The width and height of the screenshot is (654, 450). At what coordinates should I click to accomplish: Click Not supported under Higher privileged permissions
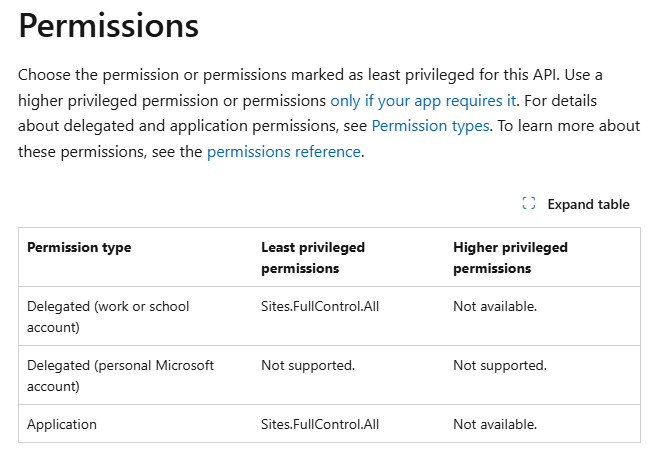coord(500,365)
